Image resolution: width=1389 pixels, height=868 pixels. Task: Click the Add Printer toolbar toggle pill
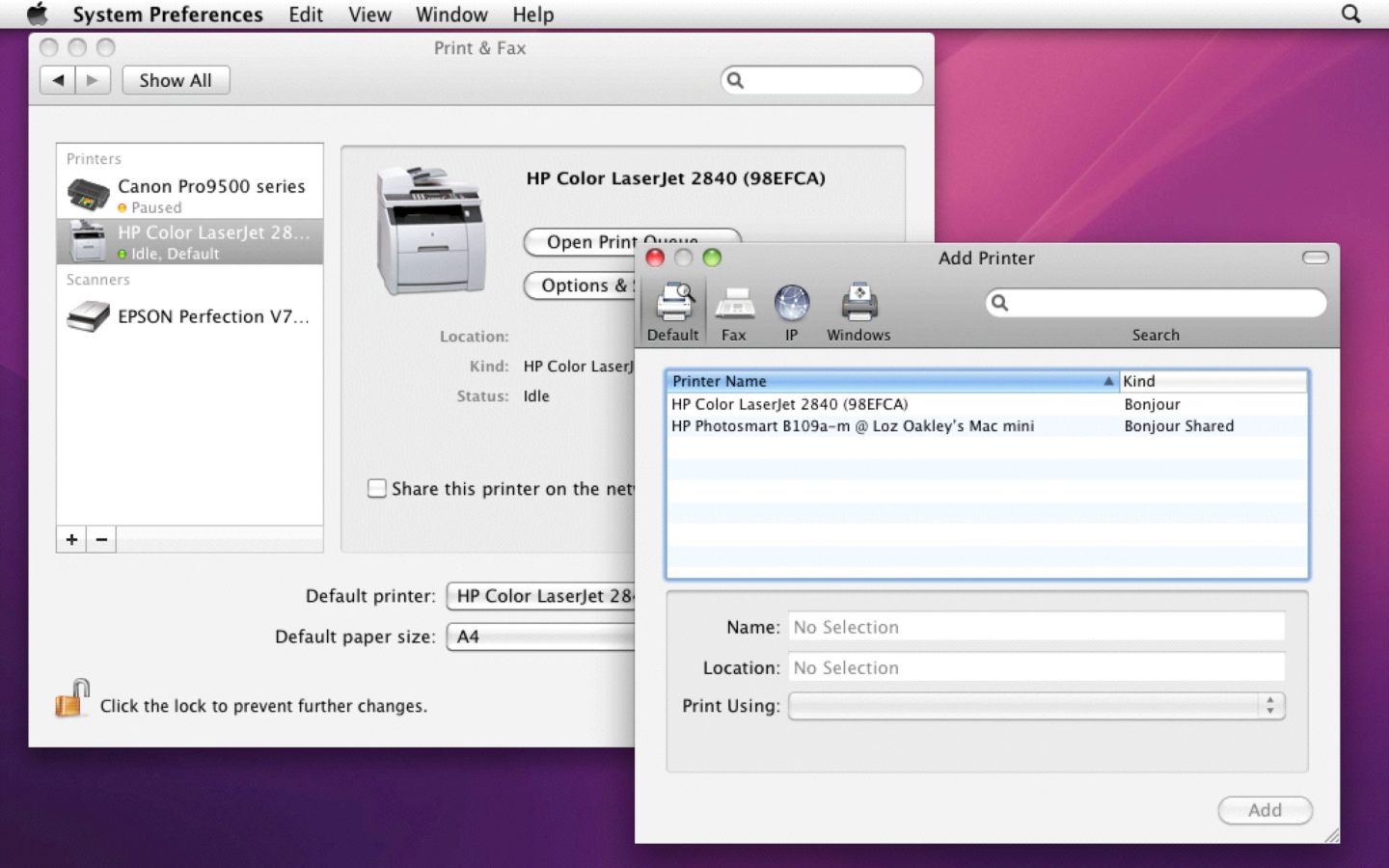tap(1316, 258)
